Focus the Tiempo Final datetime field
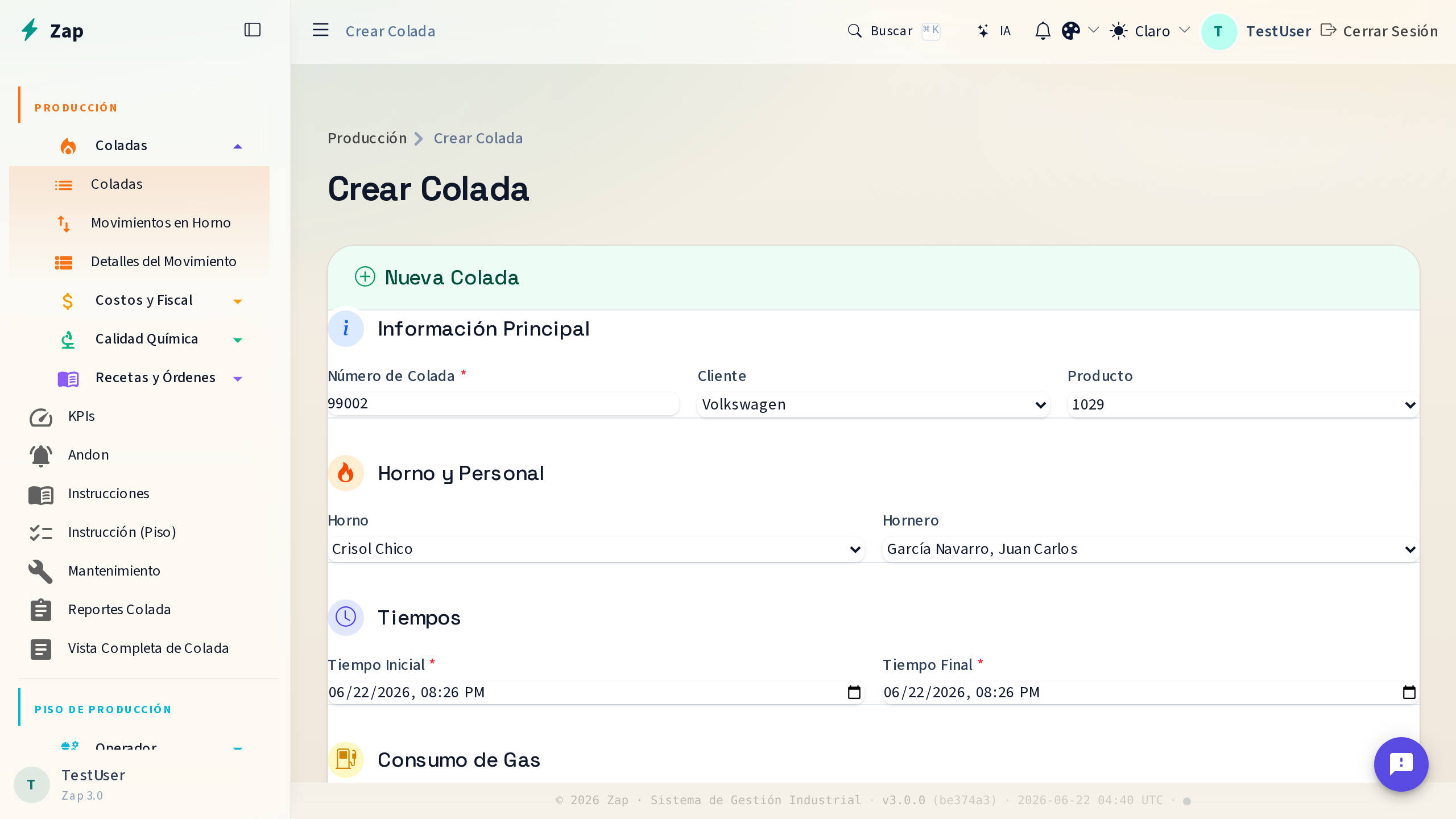Image resolution: width=1456 pixels, height=819 pixels. pos(1151,692)
